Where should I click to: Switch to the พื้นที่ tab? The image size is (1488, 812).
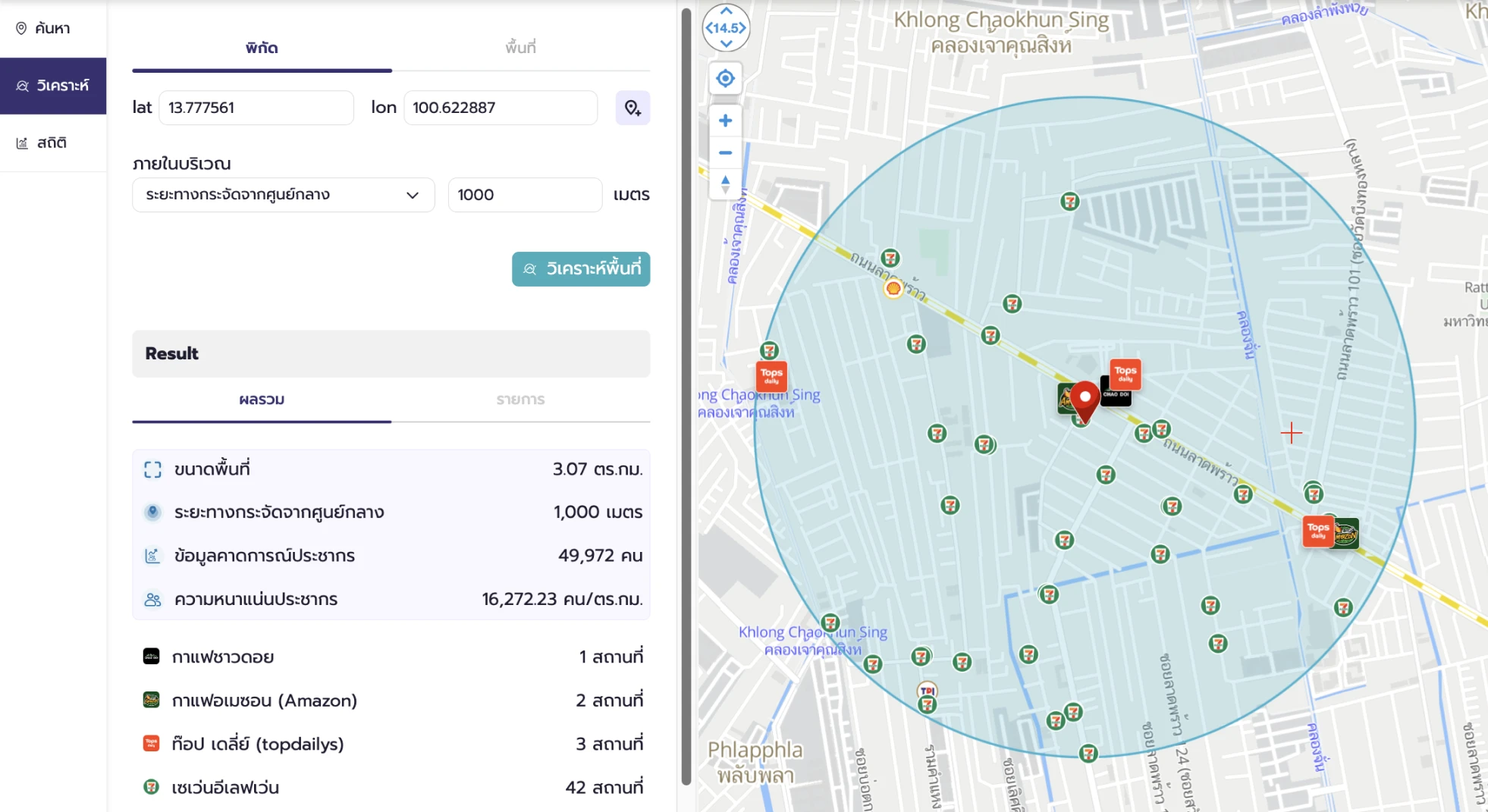point(520,48)
